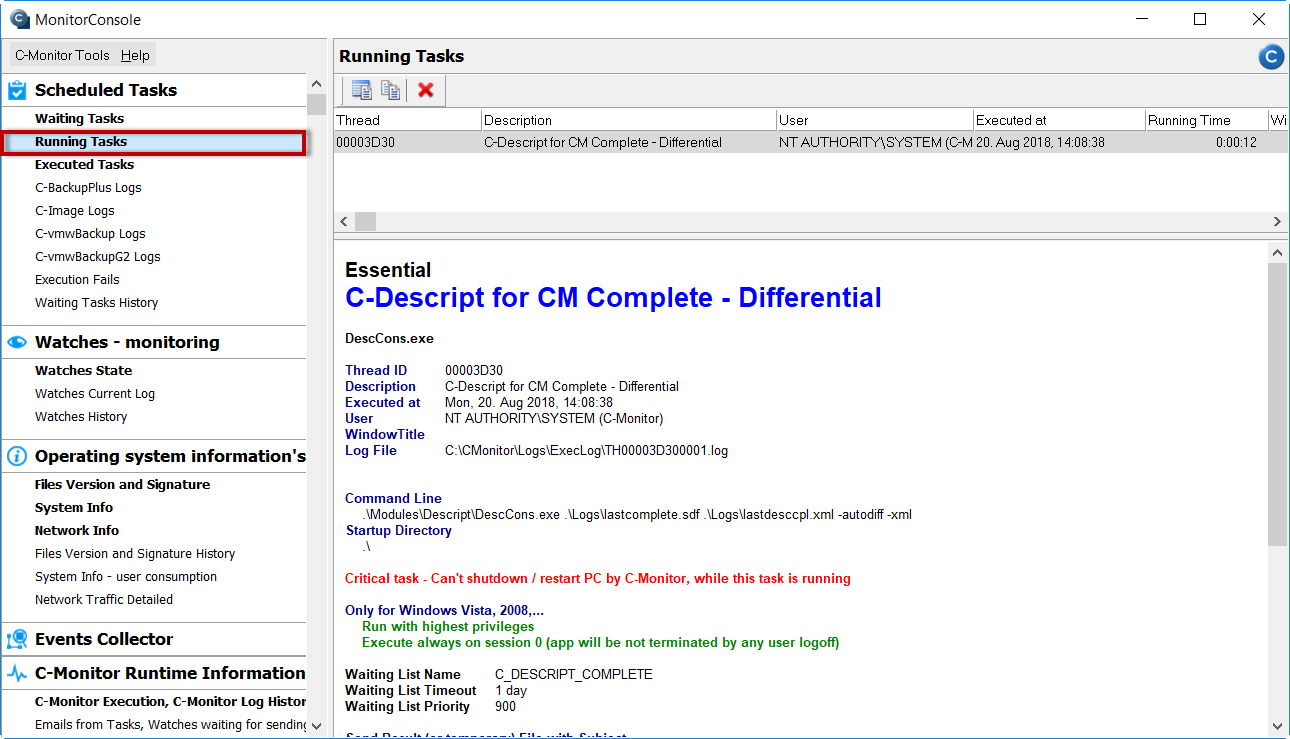1290x739 pixels.
Task: Open Executed Tasks list
Action: [x=84, y=165]
